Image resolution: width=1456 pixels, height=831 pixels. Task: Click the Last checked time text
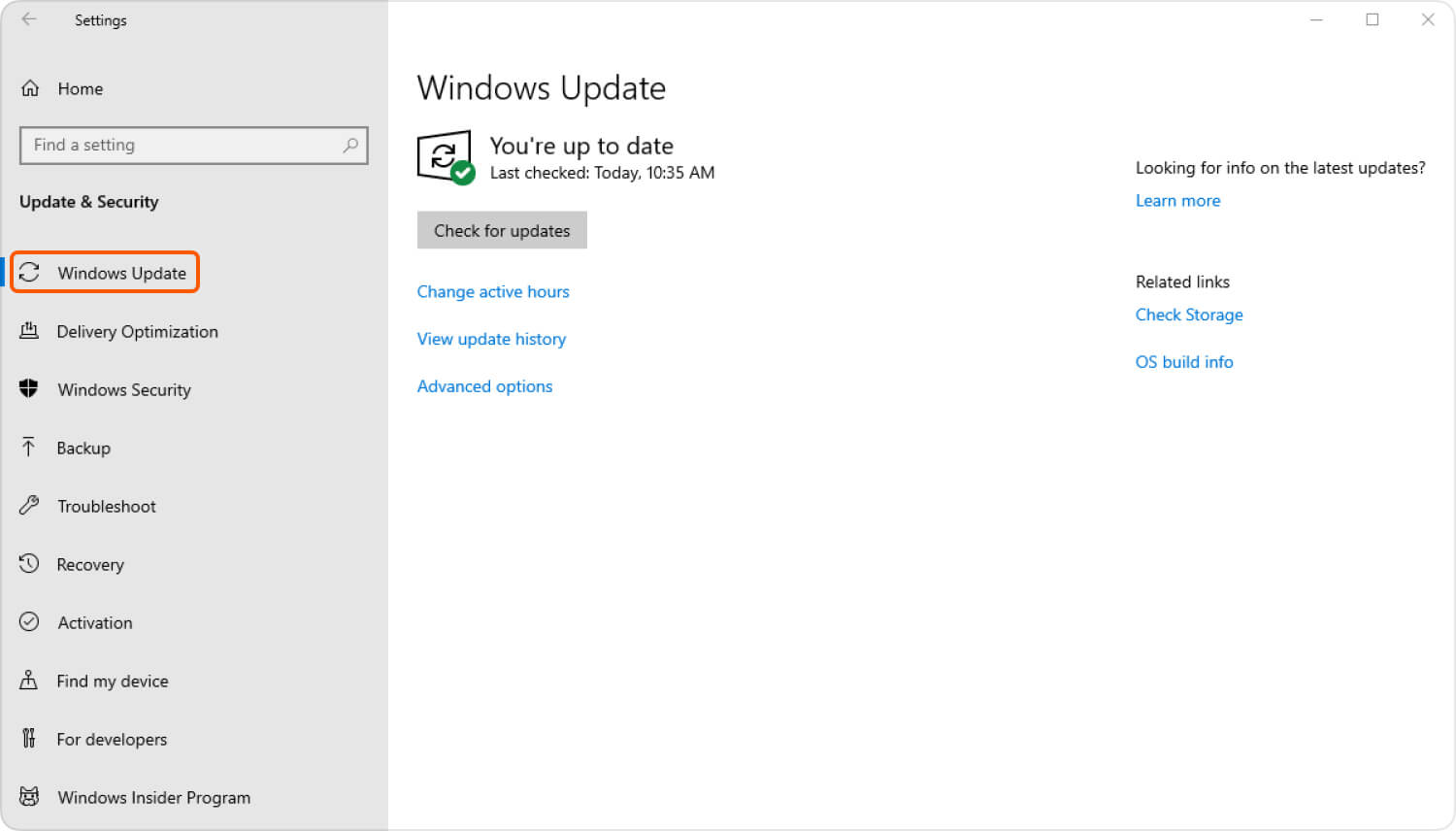(602, 173)
